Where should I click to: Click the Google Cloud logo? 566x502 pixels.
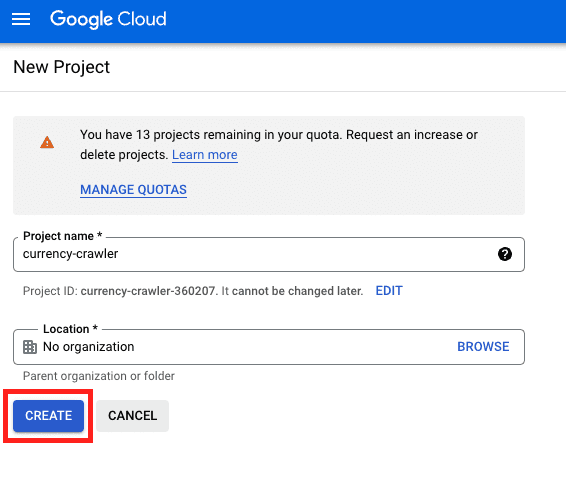coord(108,19)
